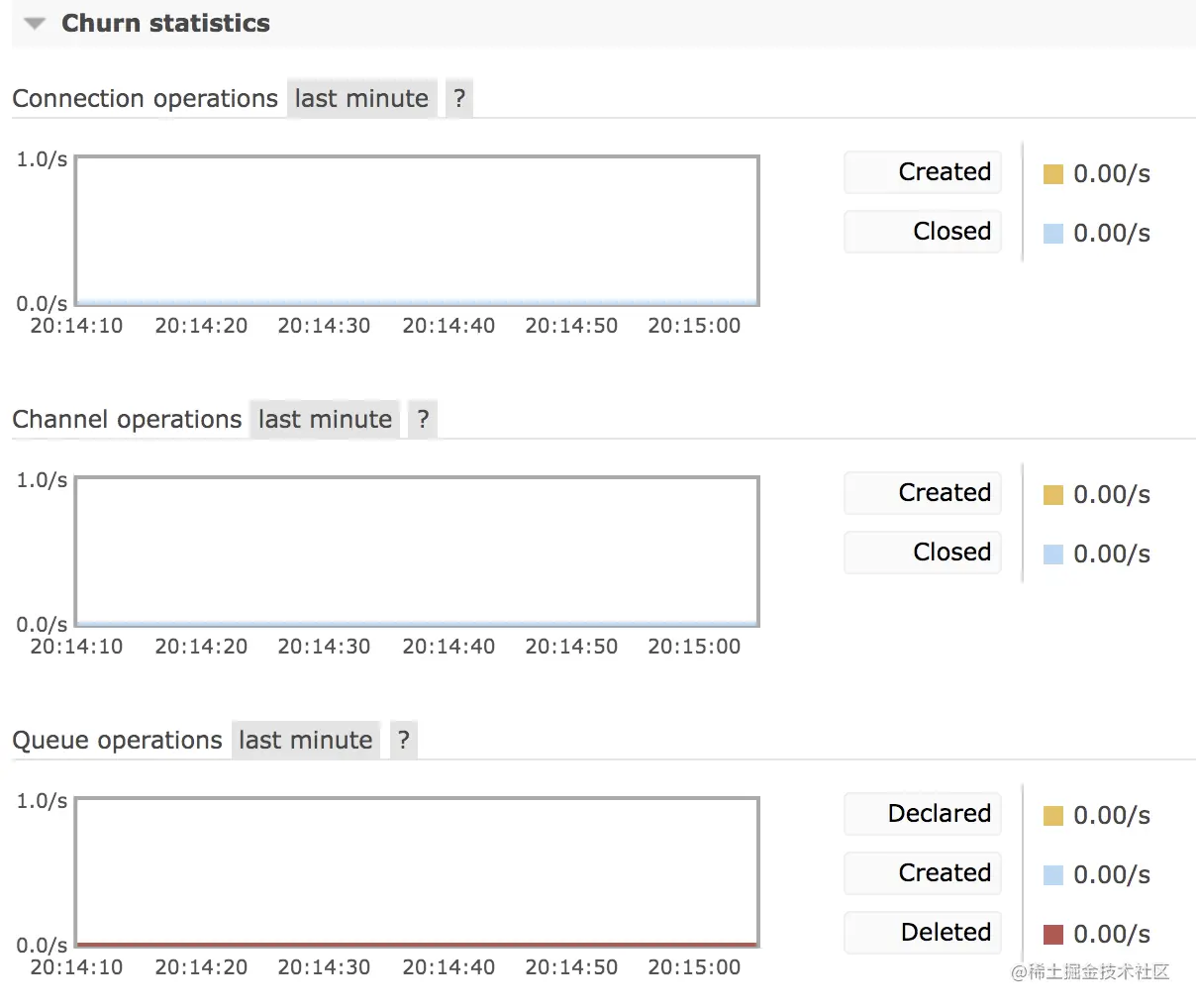This screenshot has height=1008, width=1196.
Task: Click Created label under Connection operations
Action: tap(923, 172)
